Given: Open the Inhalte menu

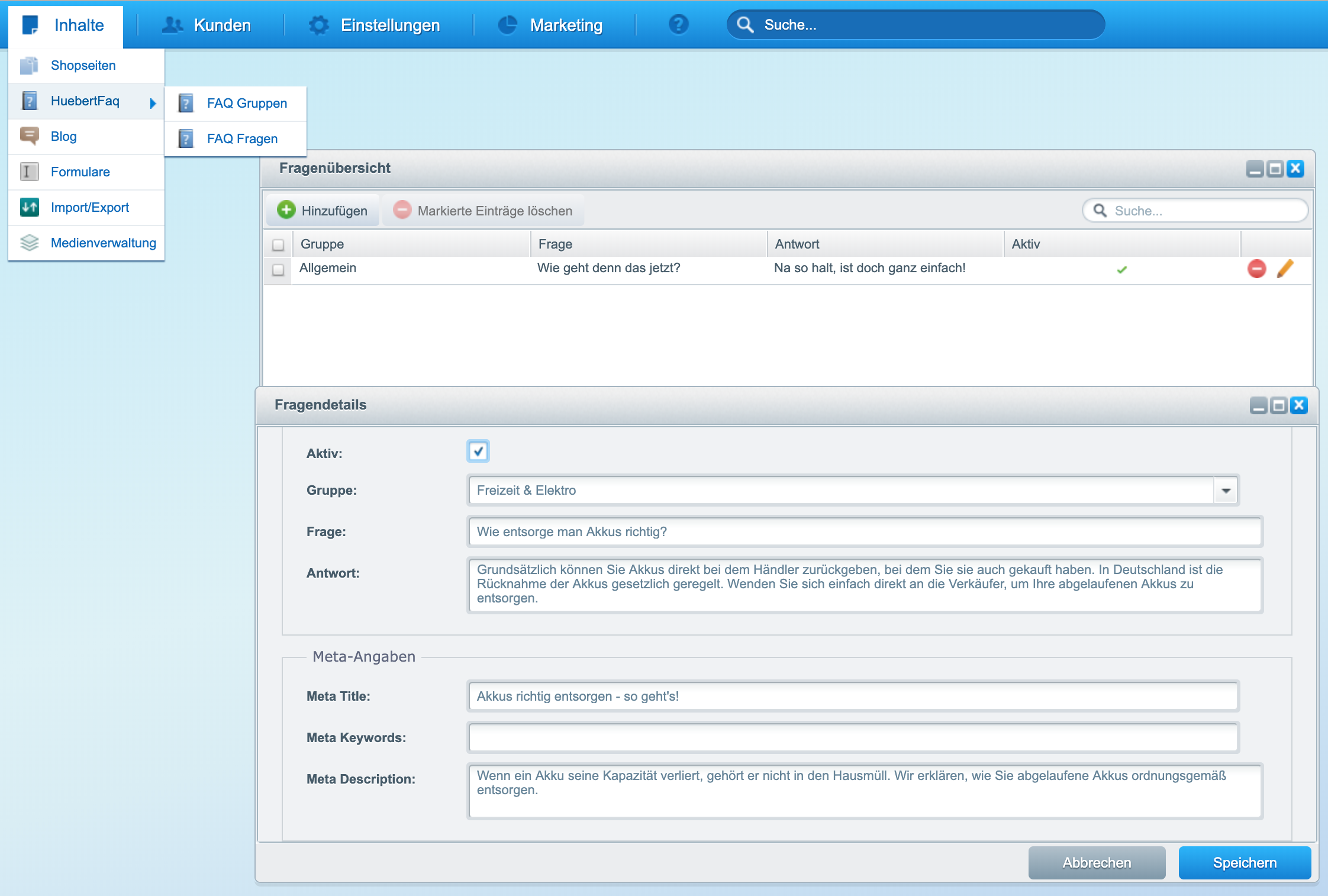Looking at the screenshot, I should pos(66,25).
